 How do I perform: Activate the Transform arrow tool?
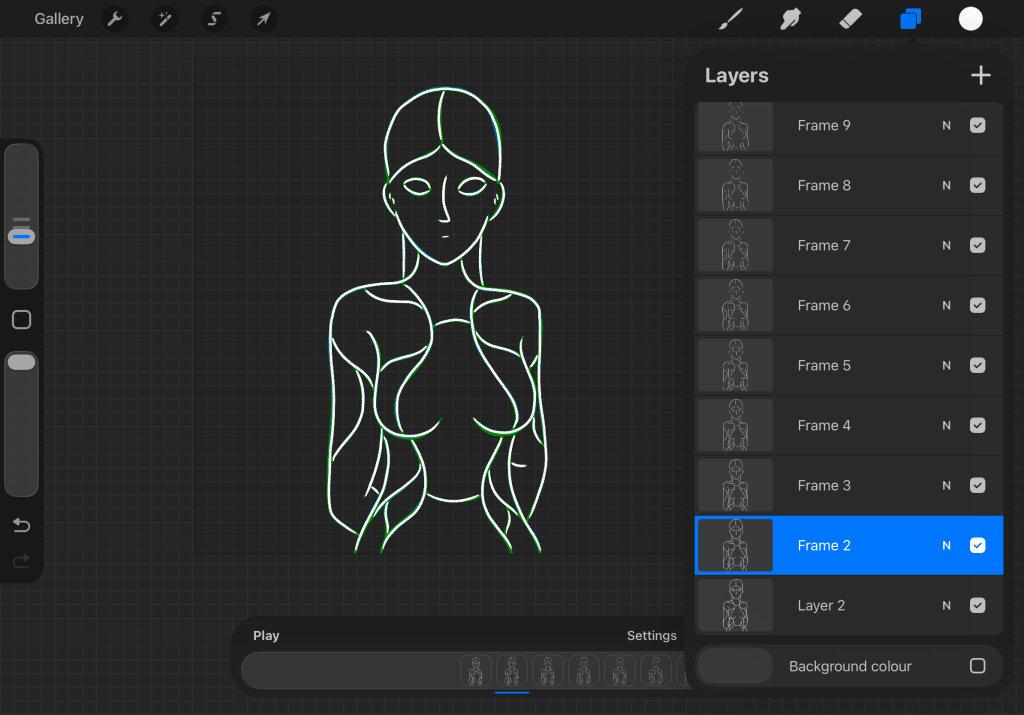[263, 19]
